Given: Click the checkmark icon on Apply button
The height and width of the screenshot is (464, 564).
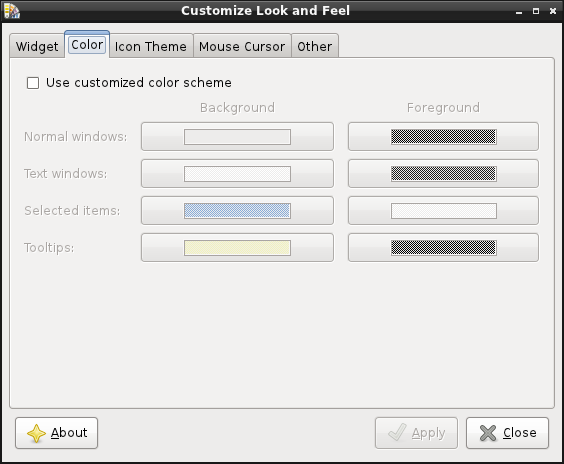Looking at the screenshot, I should click(x=397, y=432).
